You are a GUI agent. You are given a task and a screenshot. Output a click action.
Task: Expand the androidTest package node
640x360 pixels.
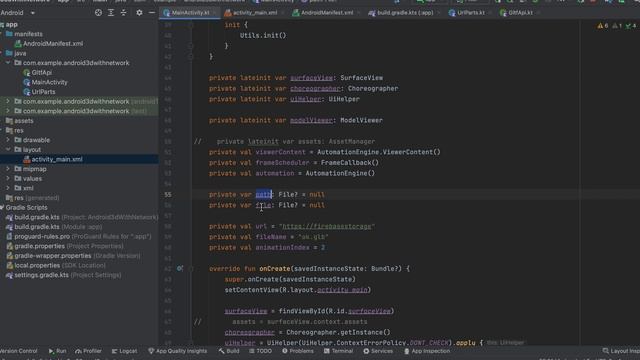pos(8,101)
